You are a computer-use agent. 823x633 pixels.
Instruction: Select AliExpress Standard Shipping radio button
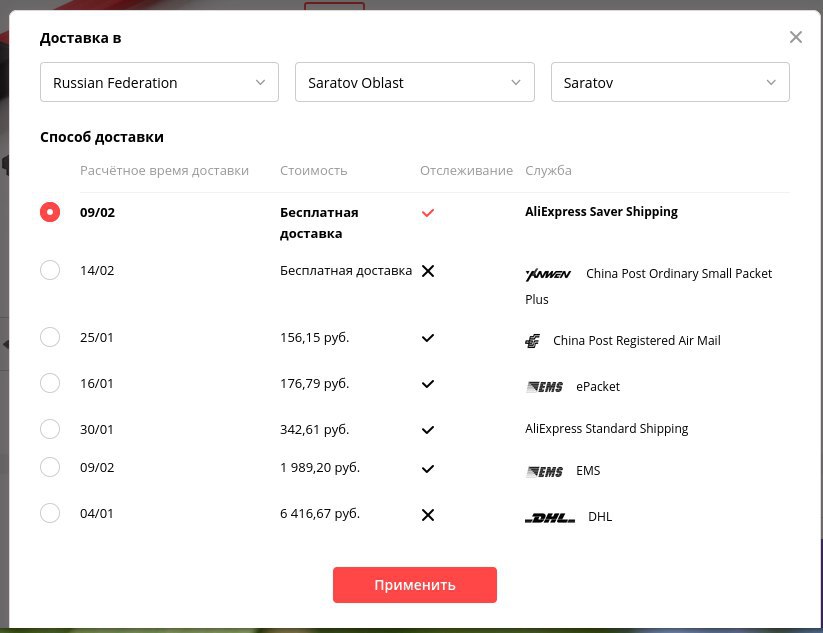click(50, 429)
